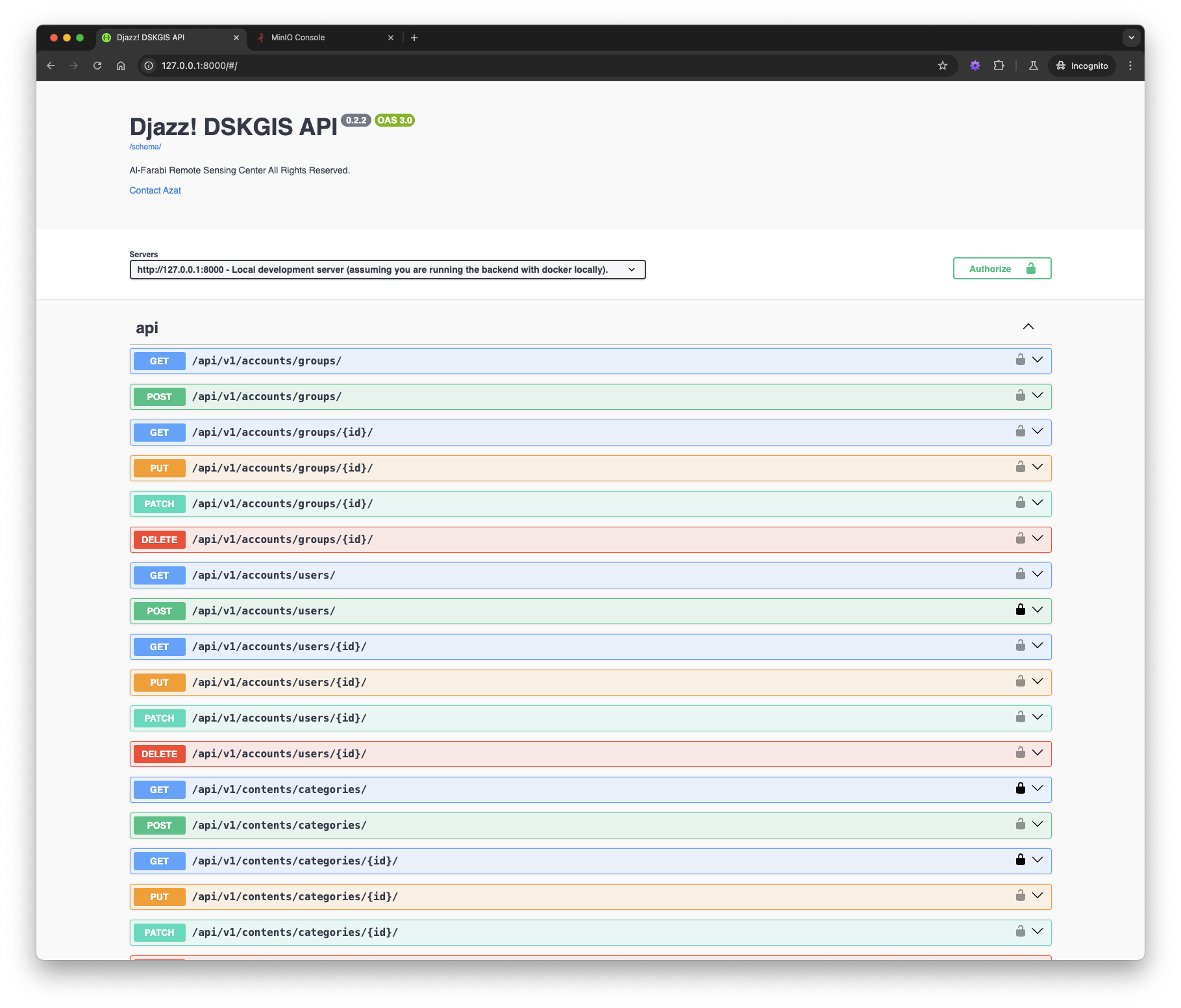1181x1008 pixels.
Task: Click lock icon on GET /api/v1/accounts/groups/ row
Action: click(1020, 360)
